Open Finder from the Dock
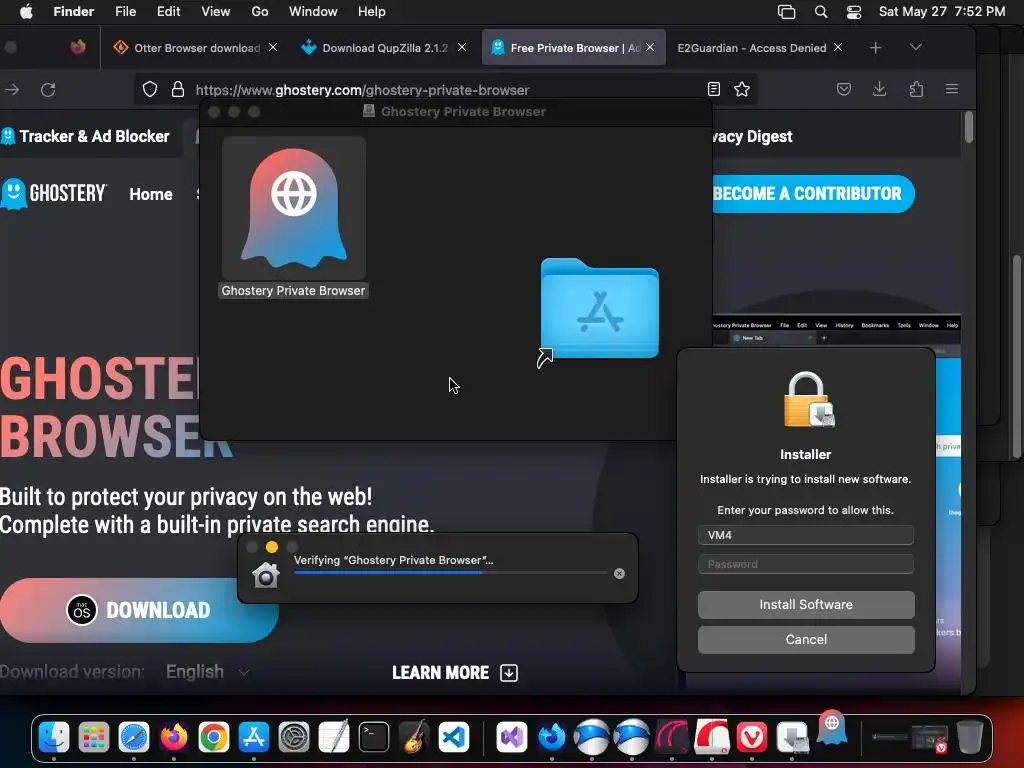 pos(54,738)
